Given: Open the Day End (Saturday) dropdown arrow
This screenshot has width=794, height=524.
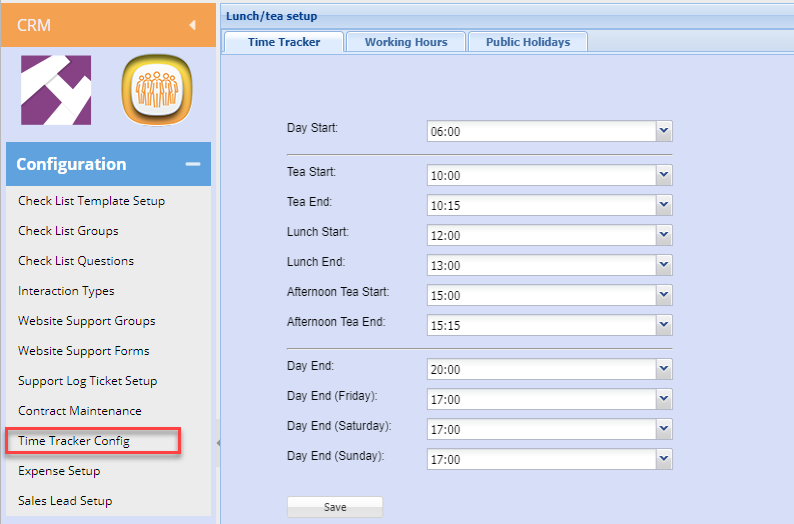Looking at the screenshot, I should click(x=664, y=429).
